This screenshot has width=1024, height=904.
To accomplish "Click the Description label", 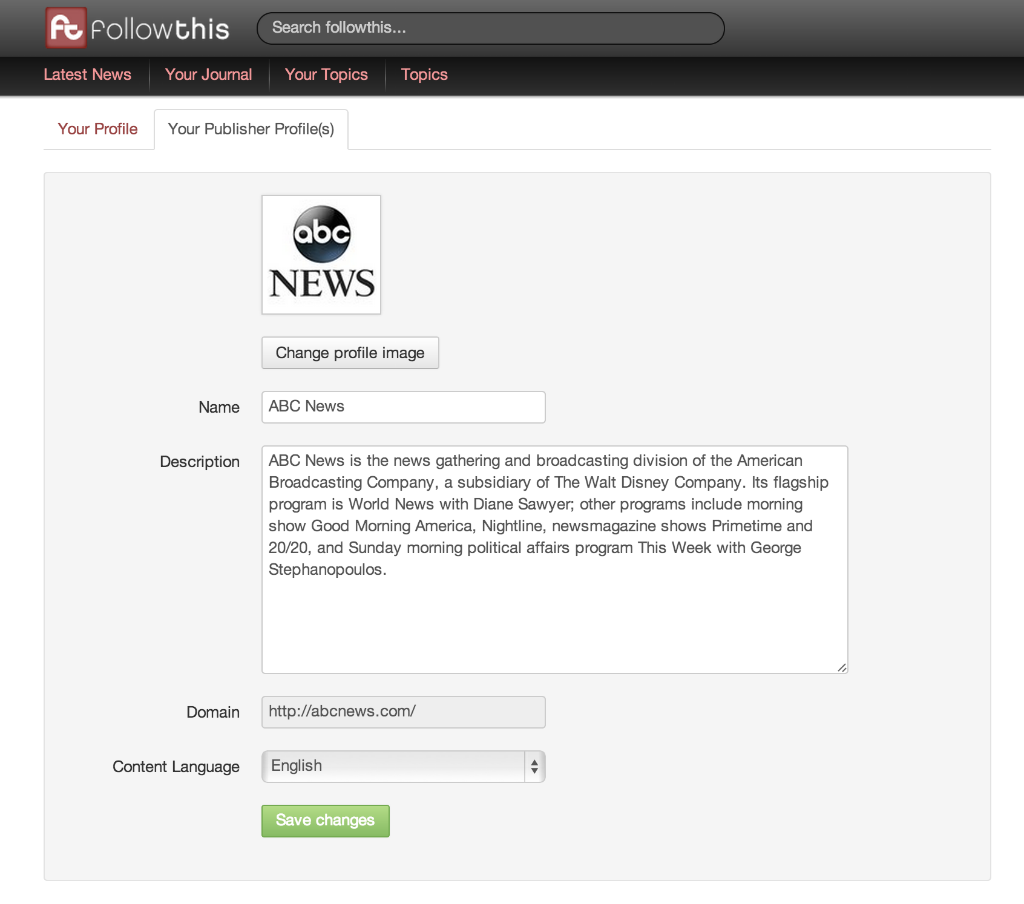I will point(200,462).
